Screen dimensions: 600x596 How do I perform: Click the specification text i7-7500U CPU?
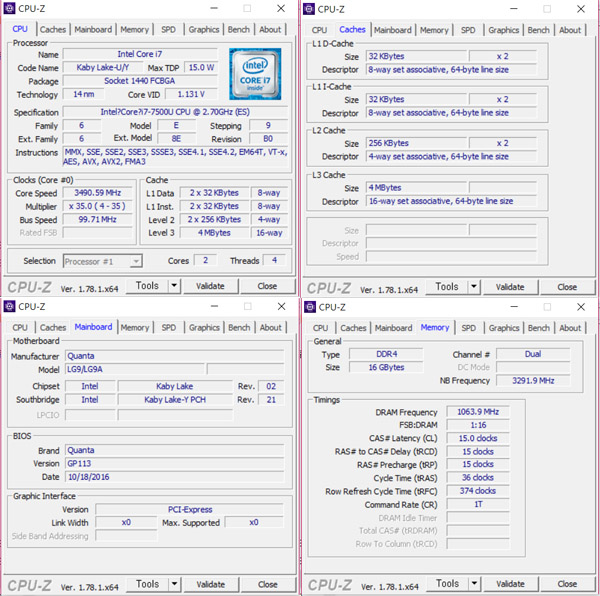175,112
